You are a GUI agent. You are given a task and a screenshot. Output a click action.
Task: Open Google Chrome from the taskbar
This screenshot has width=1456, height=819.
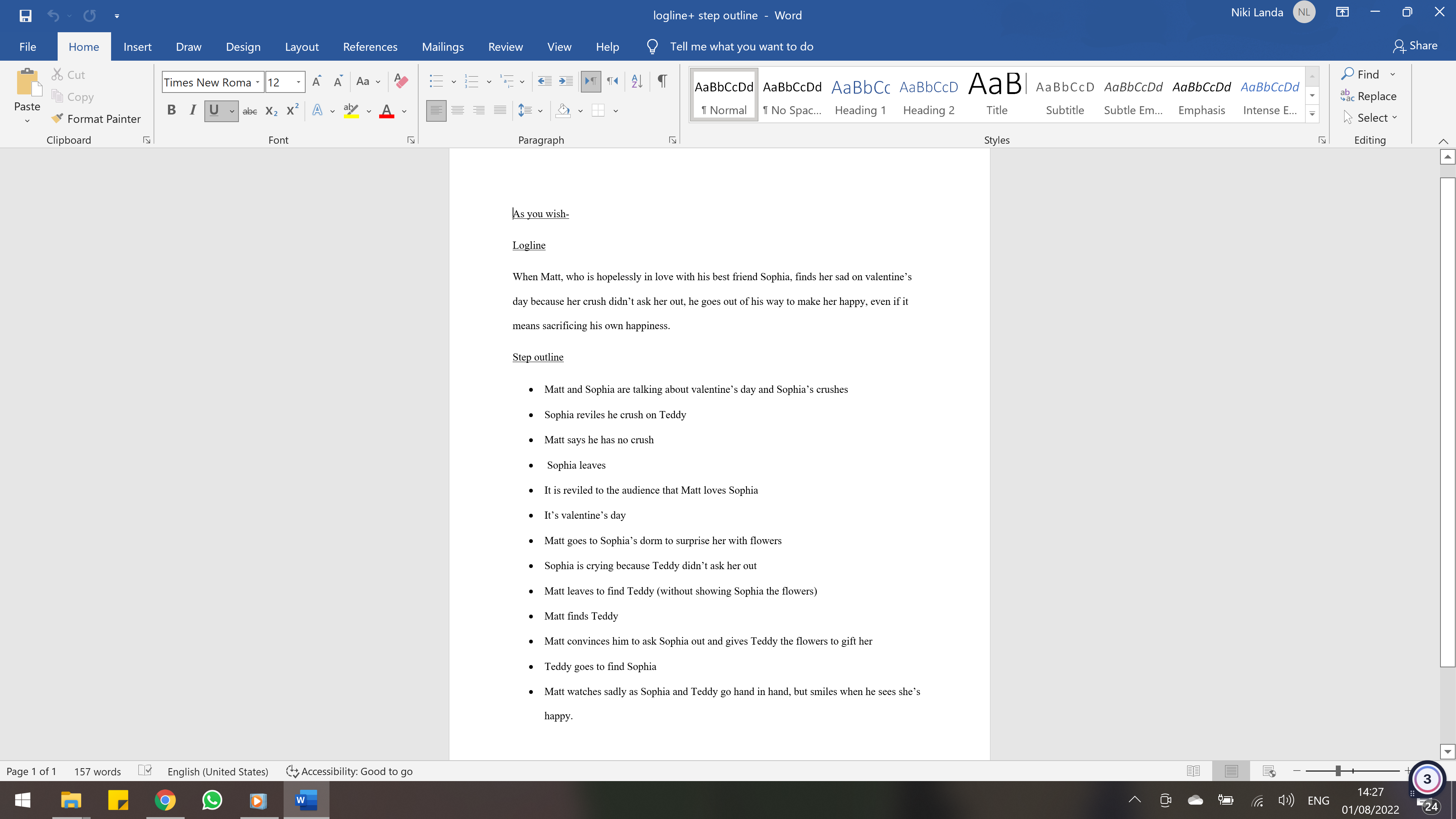(x=165, y=800)
